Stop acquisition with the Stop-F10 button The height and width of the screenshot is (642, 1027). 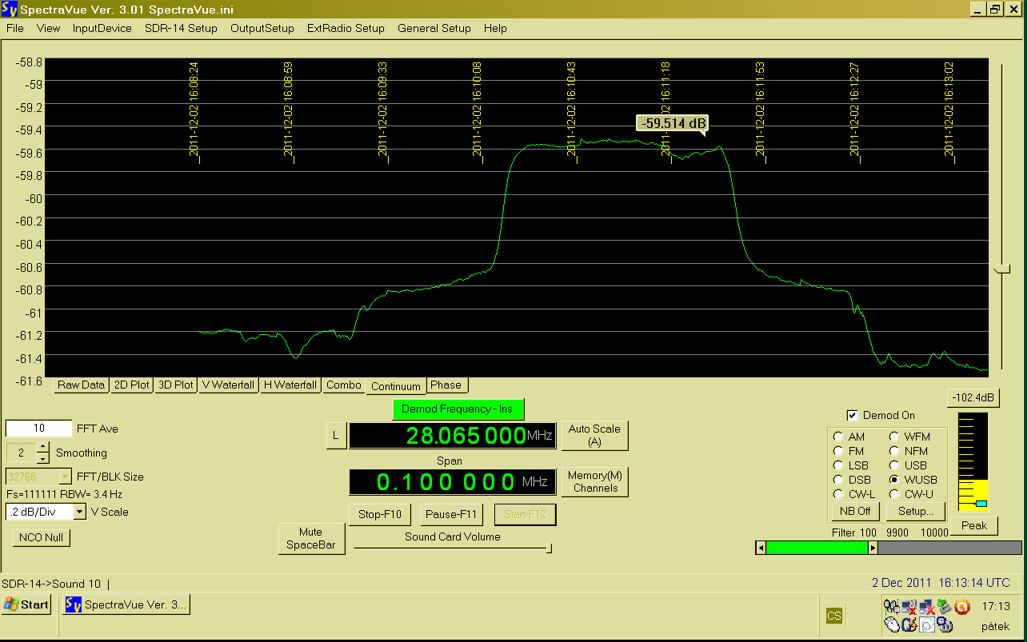coord(380,514)
